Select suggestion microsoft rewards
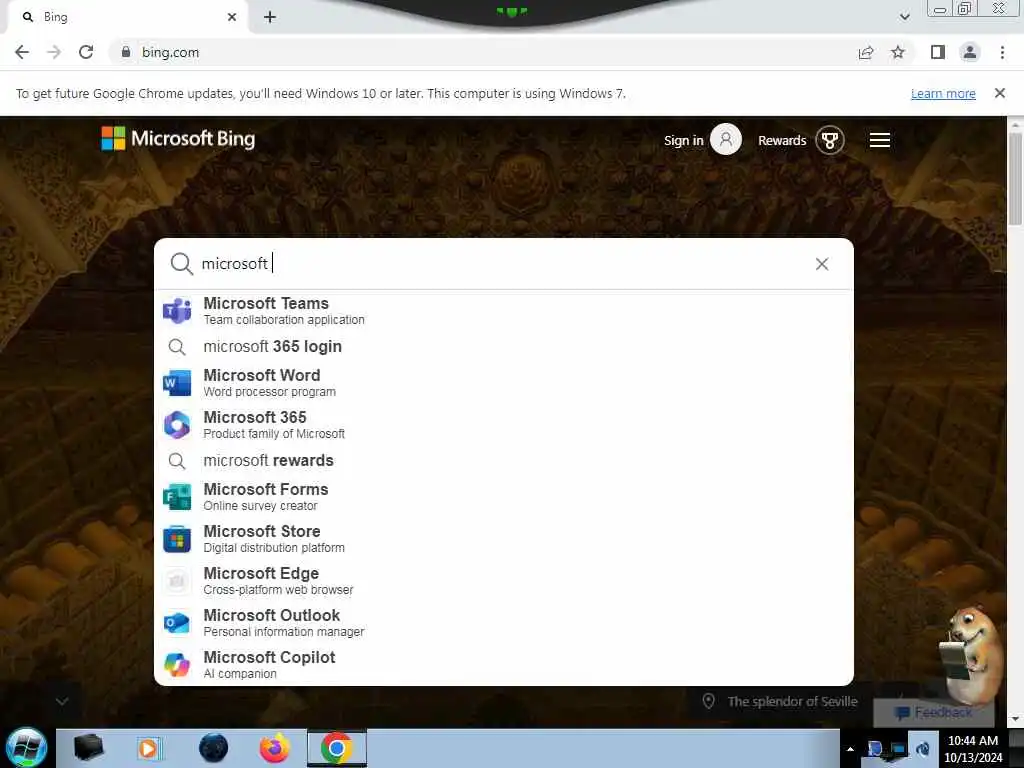The height and width of the screenshot is (768, 1024). click(x=268, y=460)
